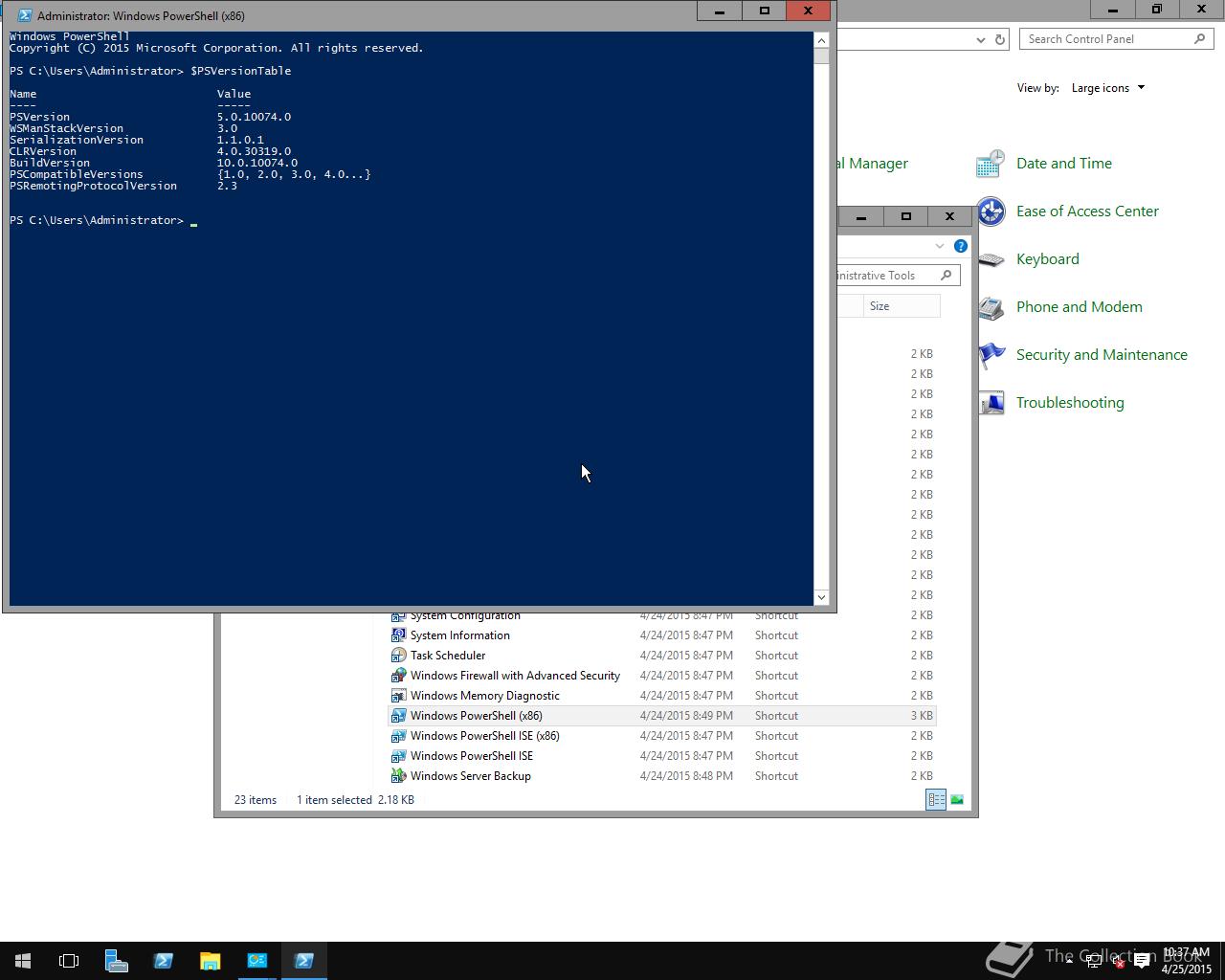Switch to Large icons view in Administrative Tools
Screen dimensions: 1225x980
(956, 800)
